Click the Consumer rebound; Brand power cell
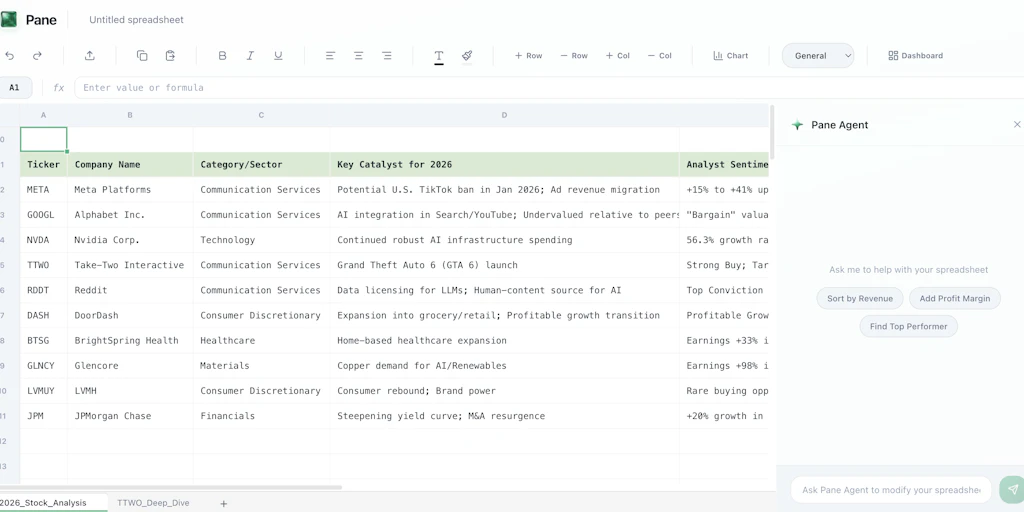This screenshot has width=1024, height=512. tap(504, 391)
